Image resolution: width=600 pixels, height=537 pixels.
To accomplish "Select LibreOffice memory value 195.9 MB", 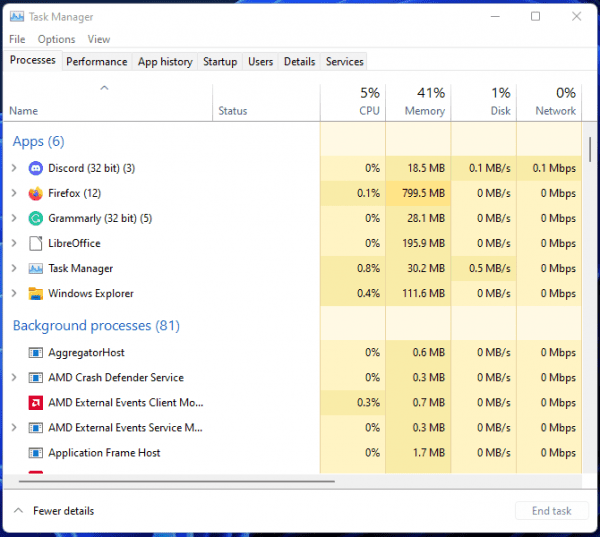I will [423, 243].
